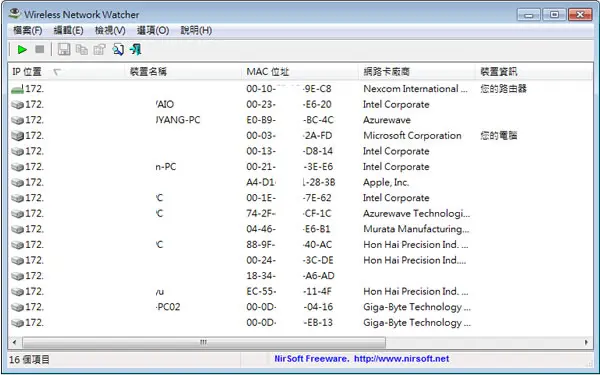Select the router row with the green device icon
Image resolution: width=600 pixels, height=375 pixels.
click(x=300, y=89)
